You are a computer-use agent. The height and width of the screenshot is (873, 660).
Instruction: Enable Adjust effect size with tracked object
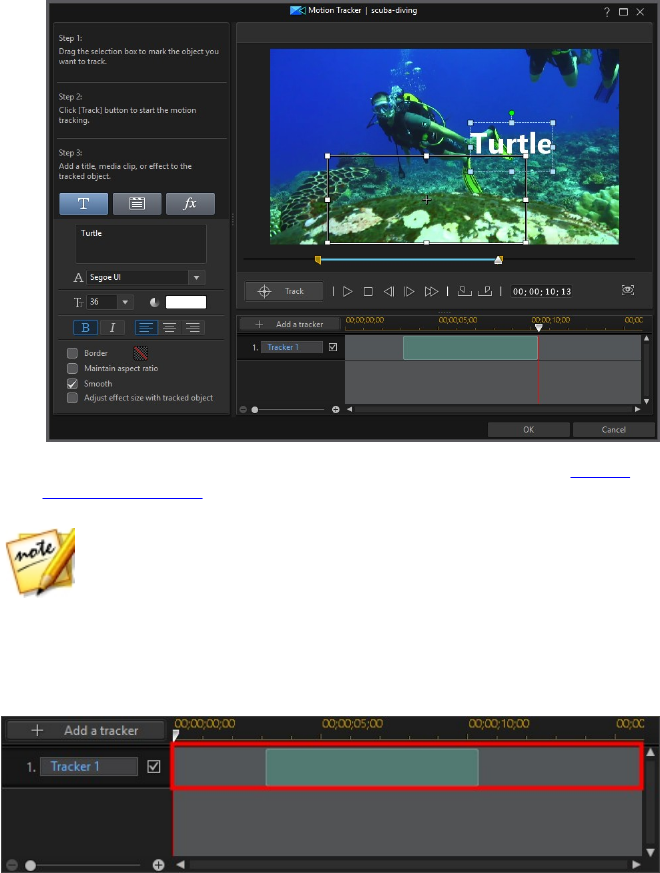tap(72, 398)
